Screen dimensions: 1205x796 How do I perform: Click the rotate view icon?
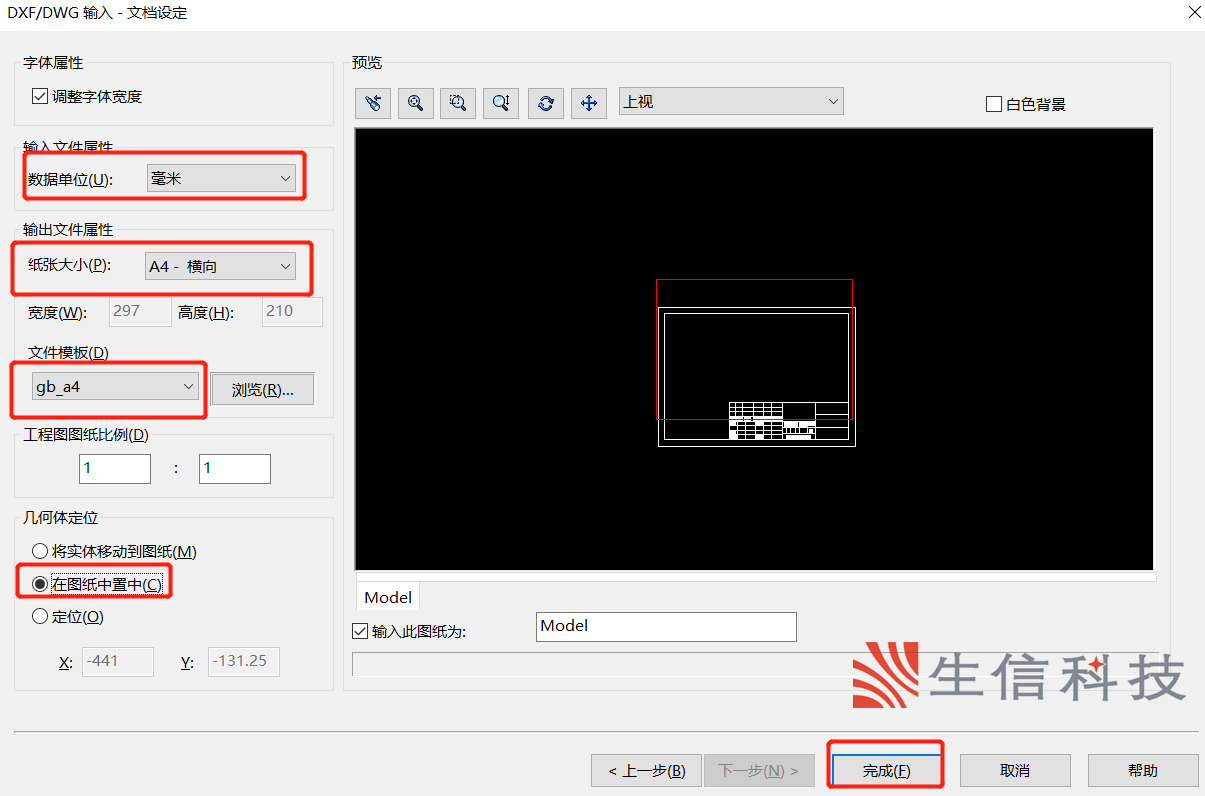[546, 102]
